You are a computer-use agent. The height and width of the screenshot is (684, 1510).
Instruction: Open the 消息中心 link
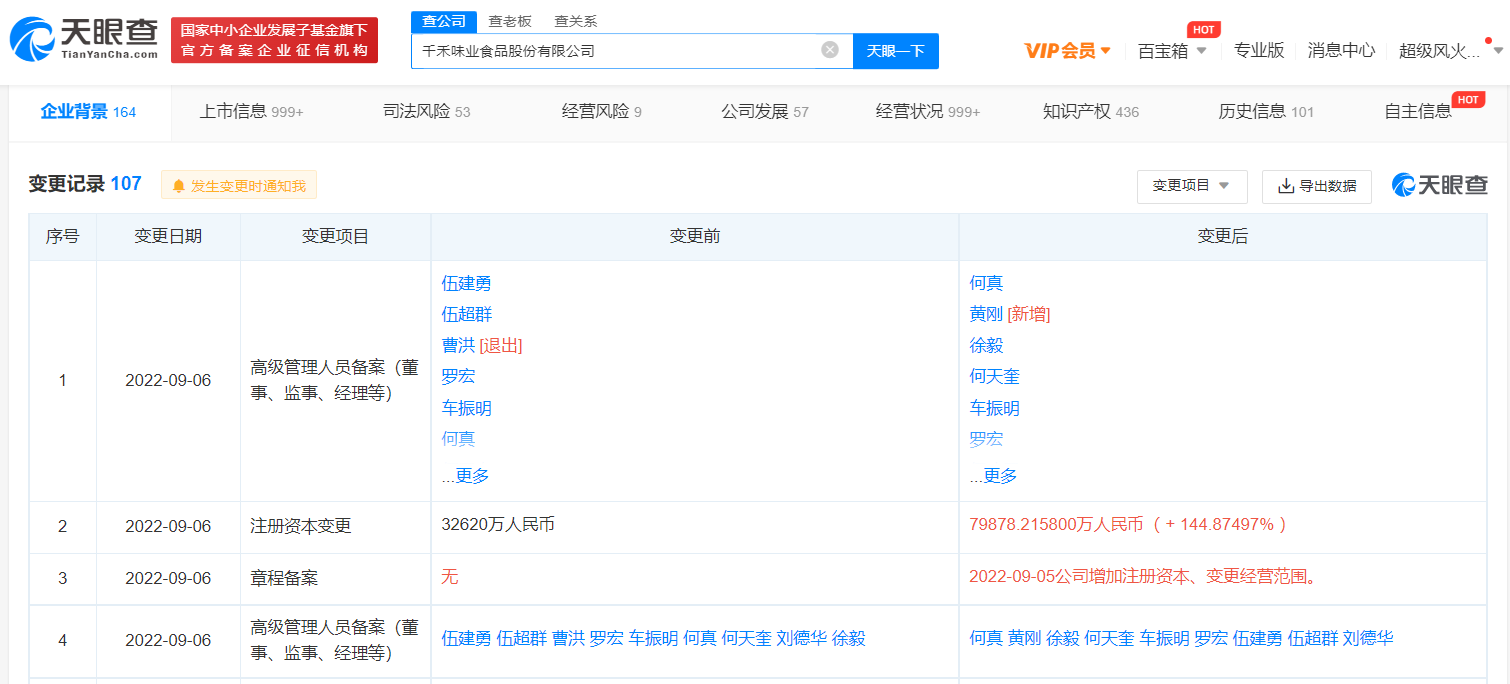click(x=1341, y=50)
